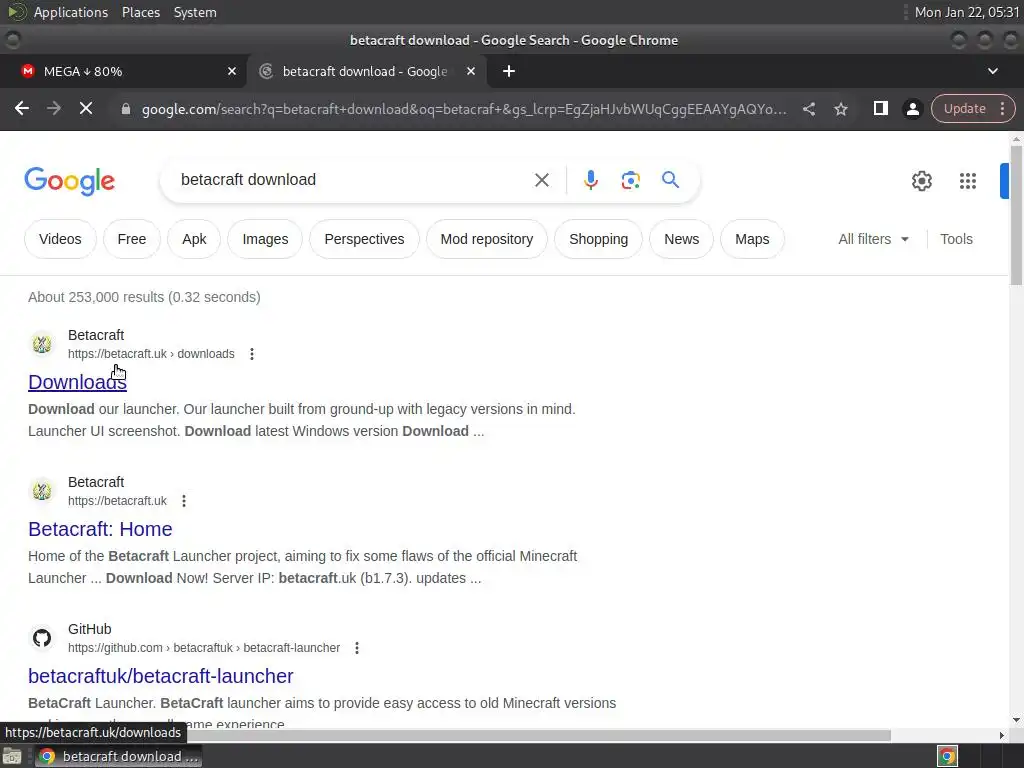Filter results by News
This screenshot has width=1024, height=768.
pos(681,239)
